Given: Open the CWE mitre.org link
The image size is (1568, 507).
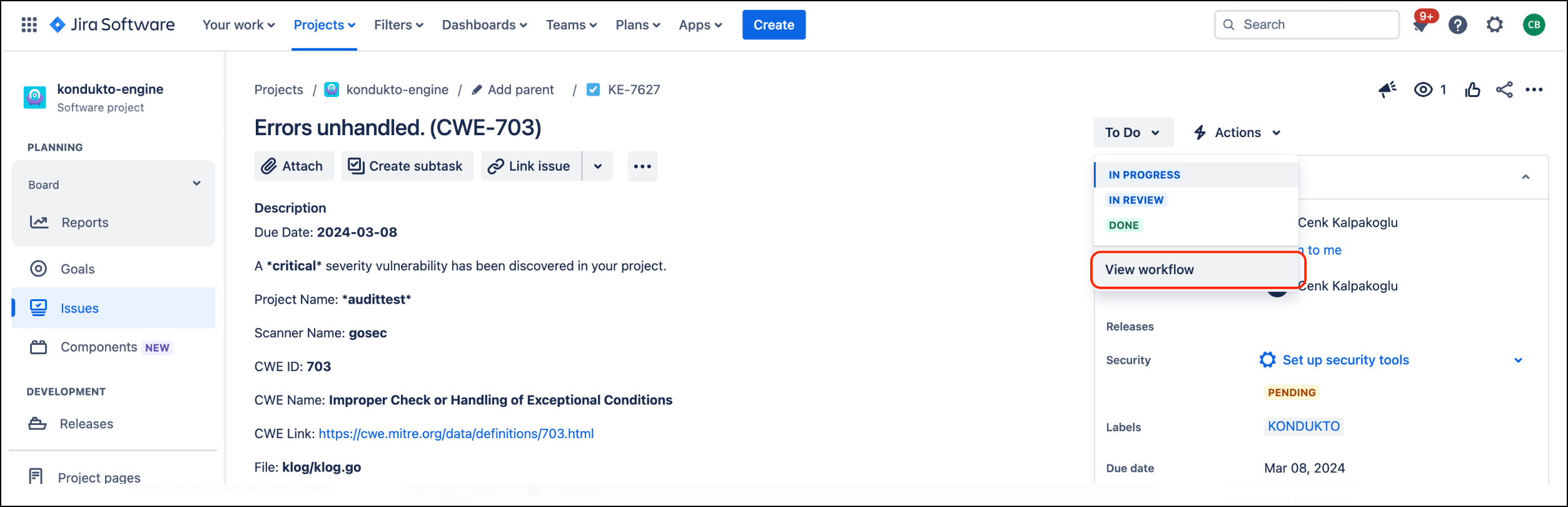Looking at the screenshot, I should click(456, 434).
